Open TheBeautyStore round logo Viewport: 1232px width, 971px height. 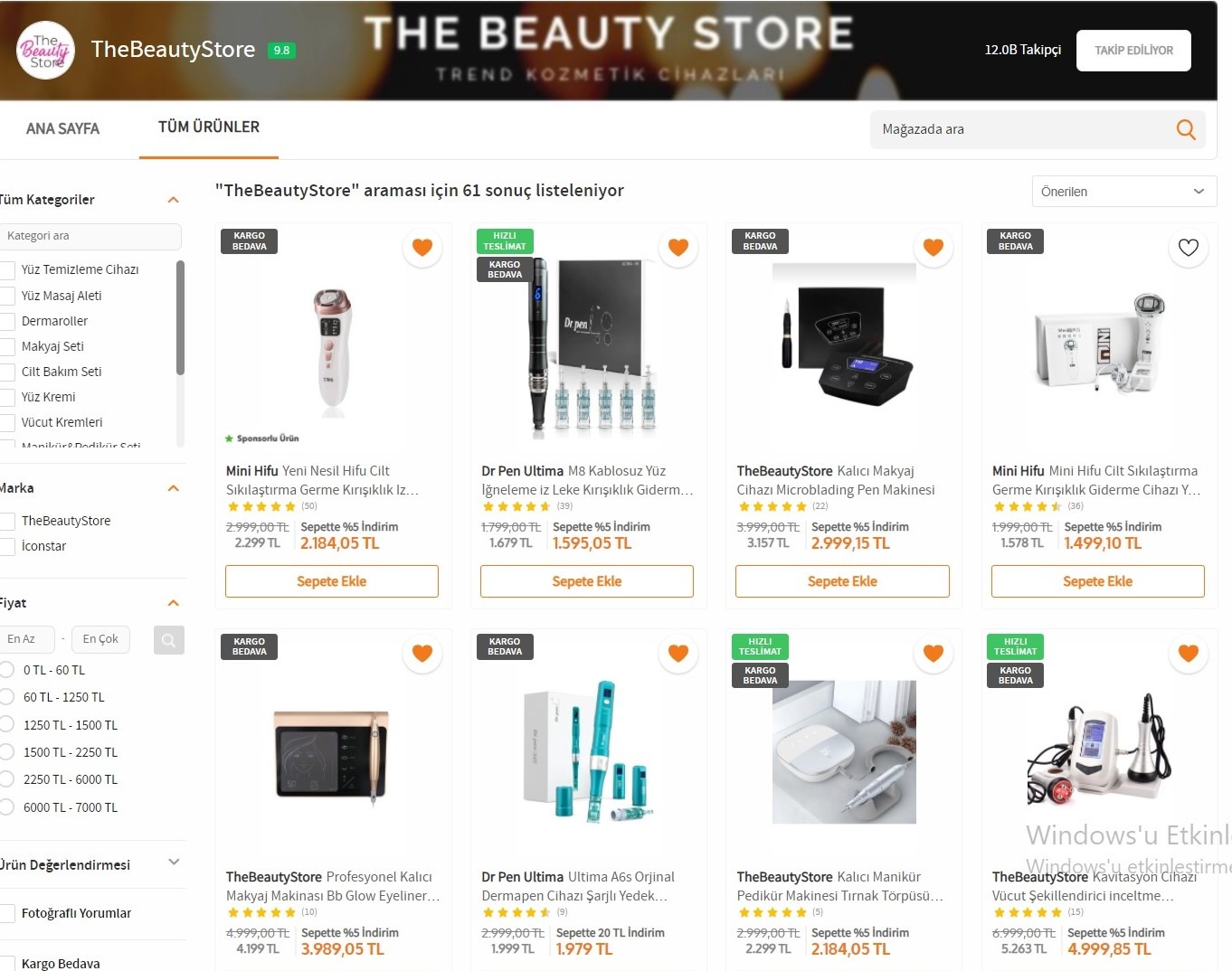tap(46, 51)
